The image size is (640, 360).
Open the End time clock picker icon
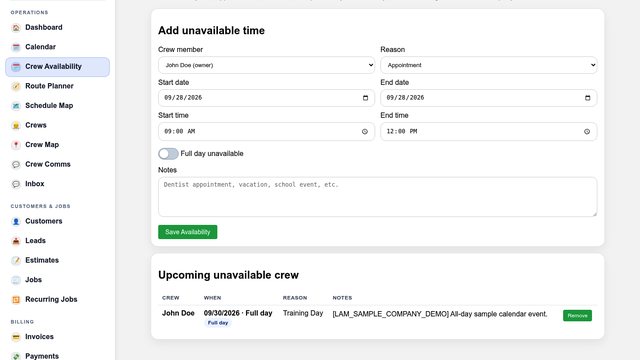tap(587, 131)
